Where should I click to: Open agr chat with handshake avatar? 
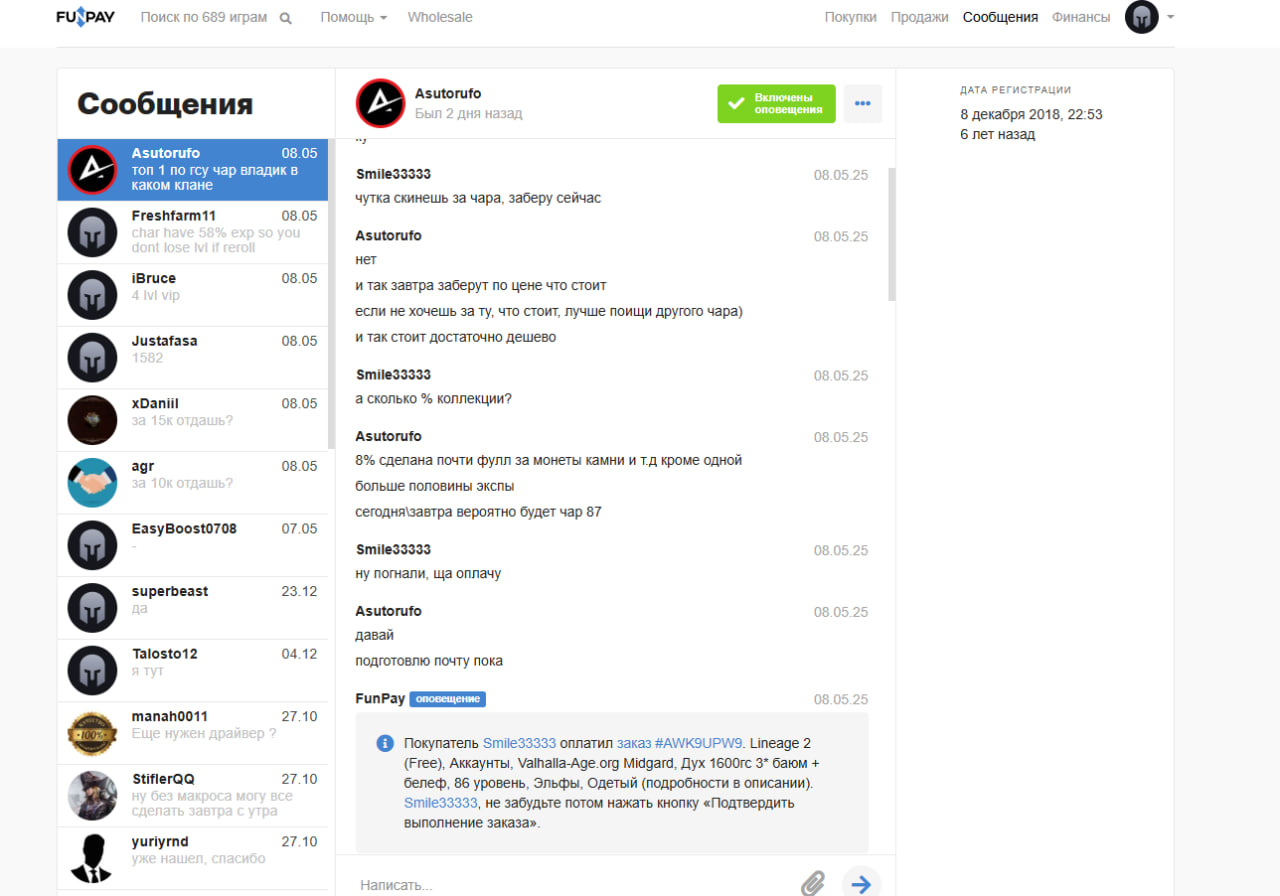[192, 482]
